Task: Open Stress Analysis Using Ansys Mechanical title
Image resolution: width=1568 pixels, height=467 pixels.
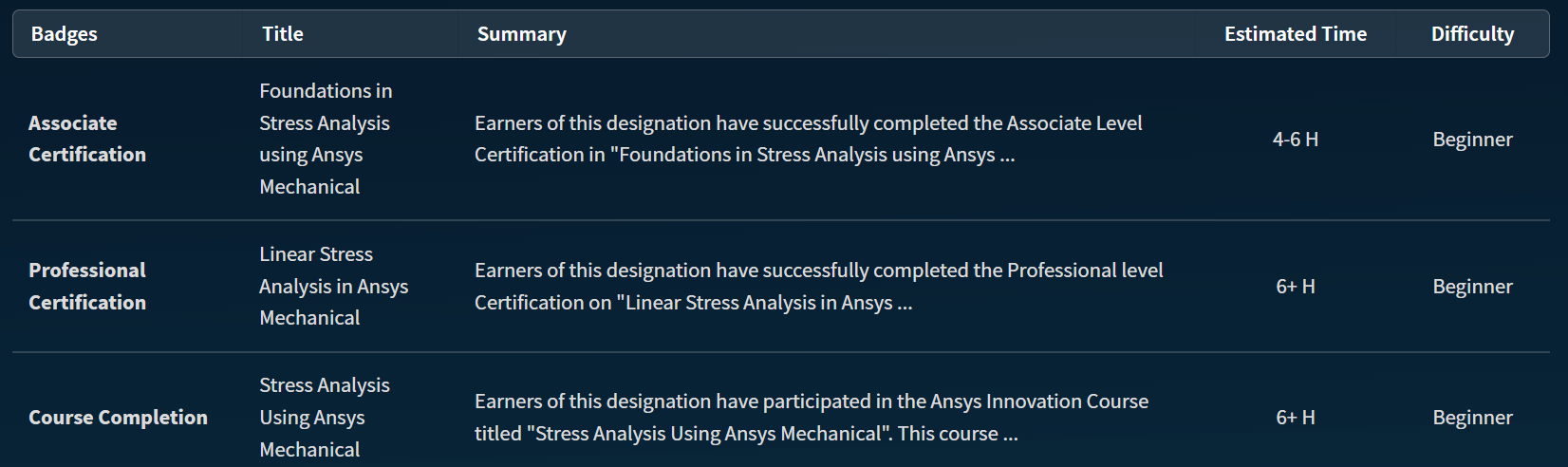Action: coord(325,418)
